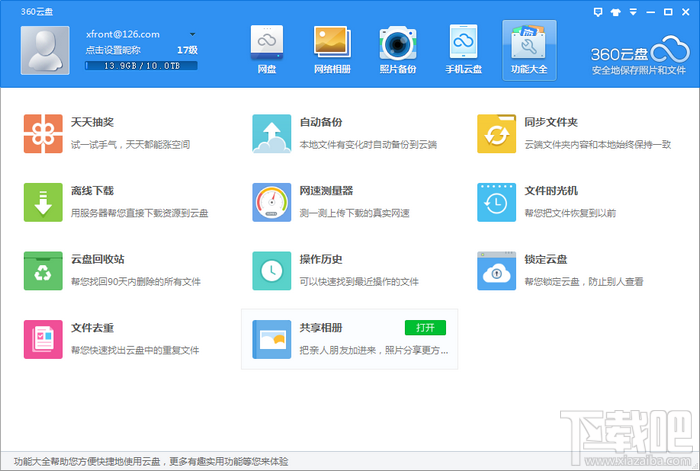Switch to the 网盘 tab
The height and width of the screenshot is (471, 700).
267,50
